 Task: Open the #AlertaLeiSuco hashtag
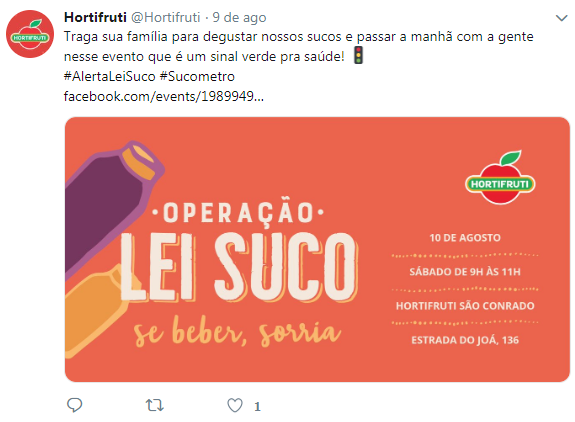click(x=110, y=76)
